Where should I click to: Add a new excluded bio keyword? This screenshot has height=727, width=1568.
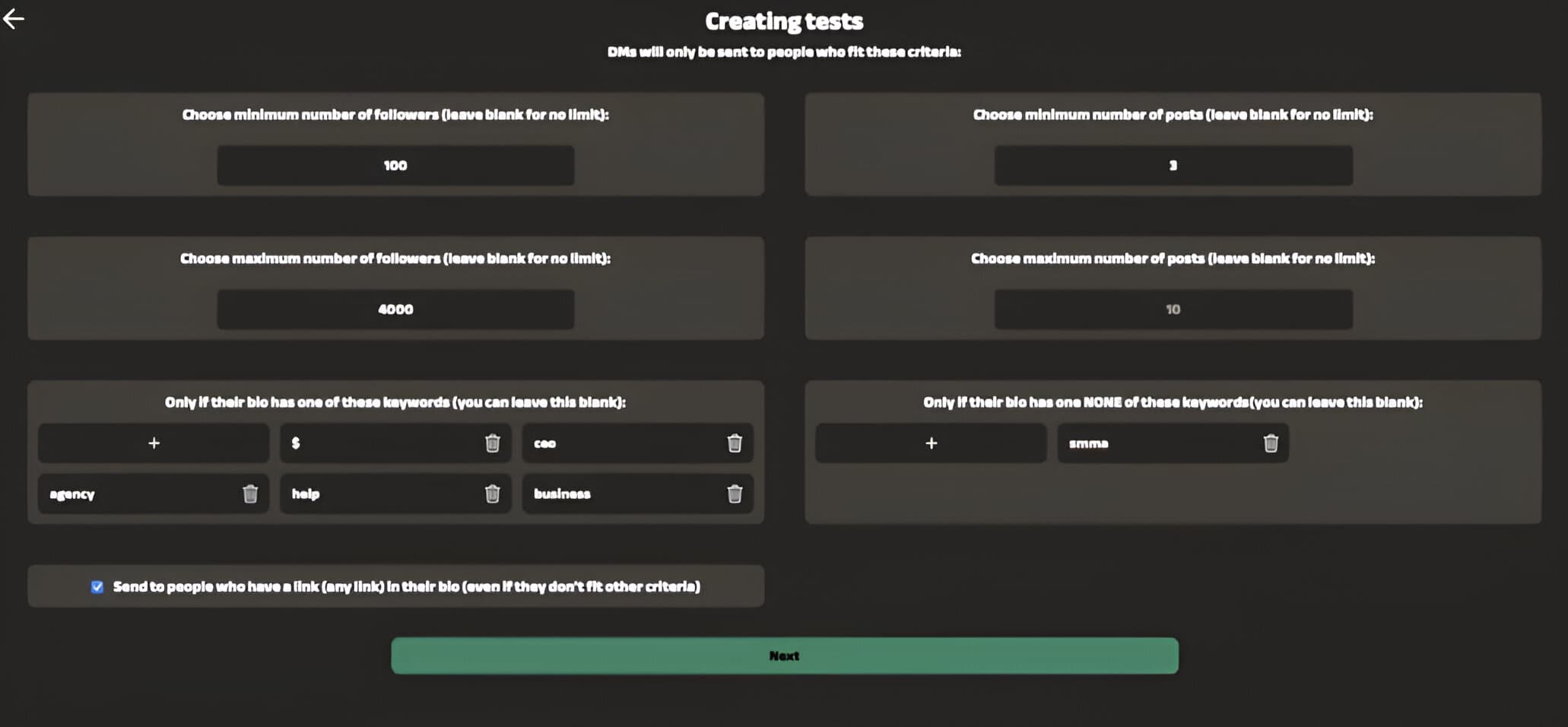pyautogui.click(x=931, y=443)
